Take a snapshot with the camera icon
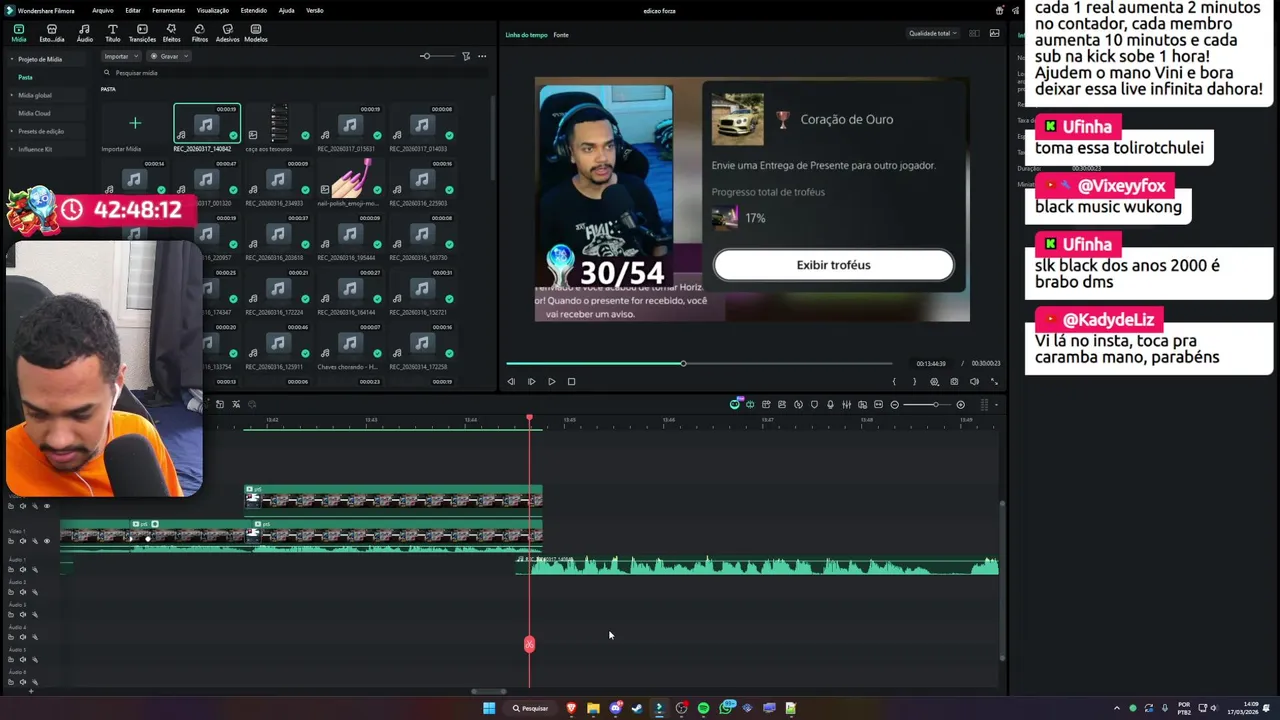 (954, 381)
